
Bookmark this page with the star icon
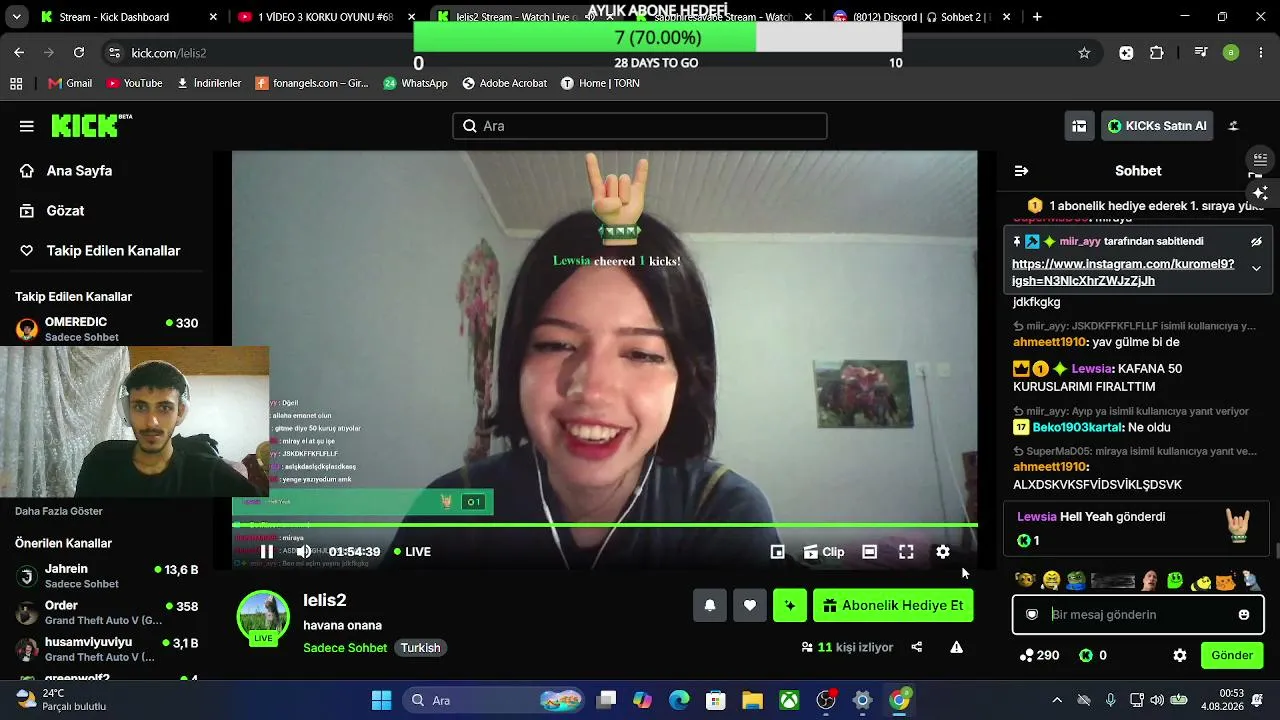pyautogui.click(x=1084, y=53)
